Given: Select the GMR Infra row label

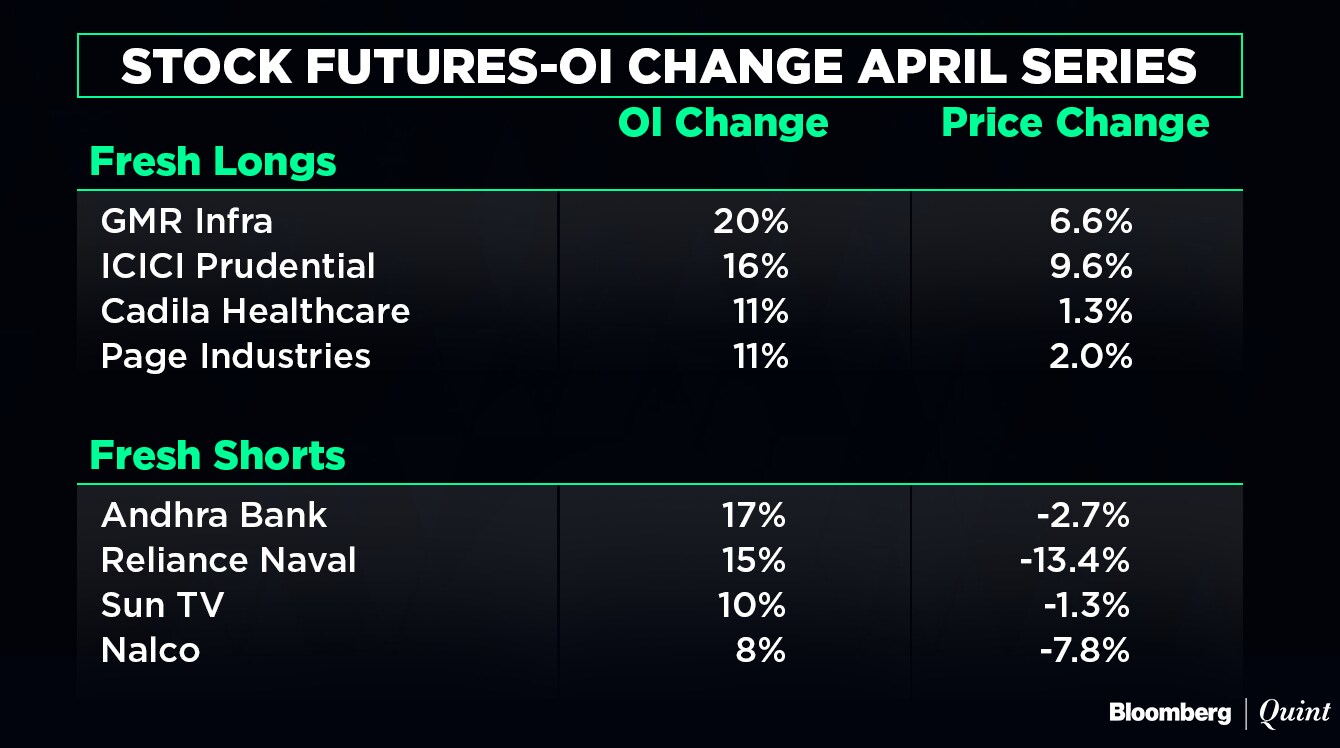Looking at the screenshot, I should (186, 220).
